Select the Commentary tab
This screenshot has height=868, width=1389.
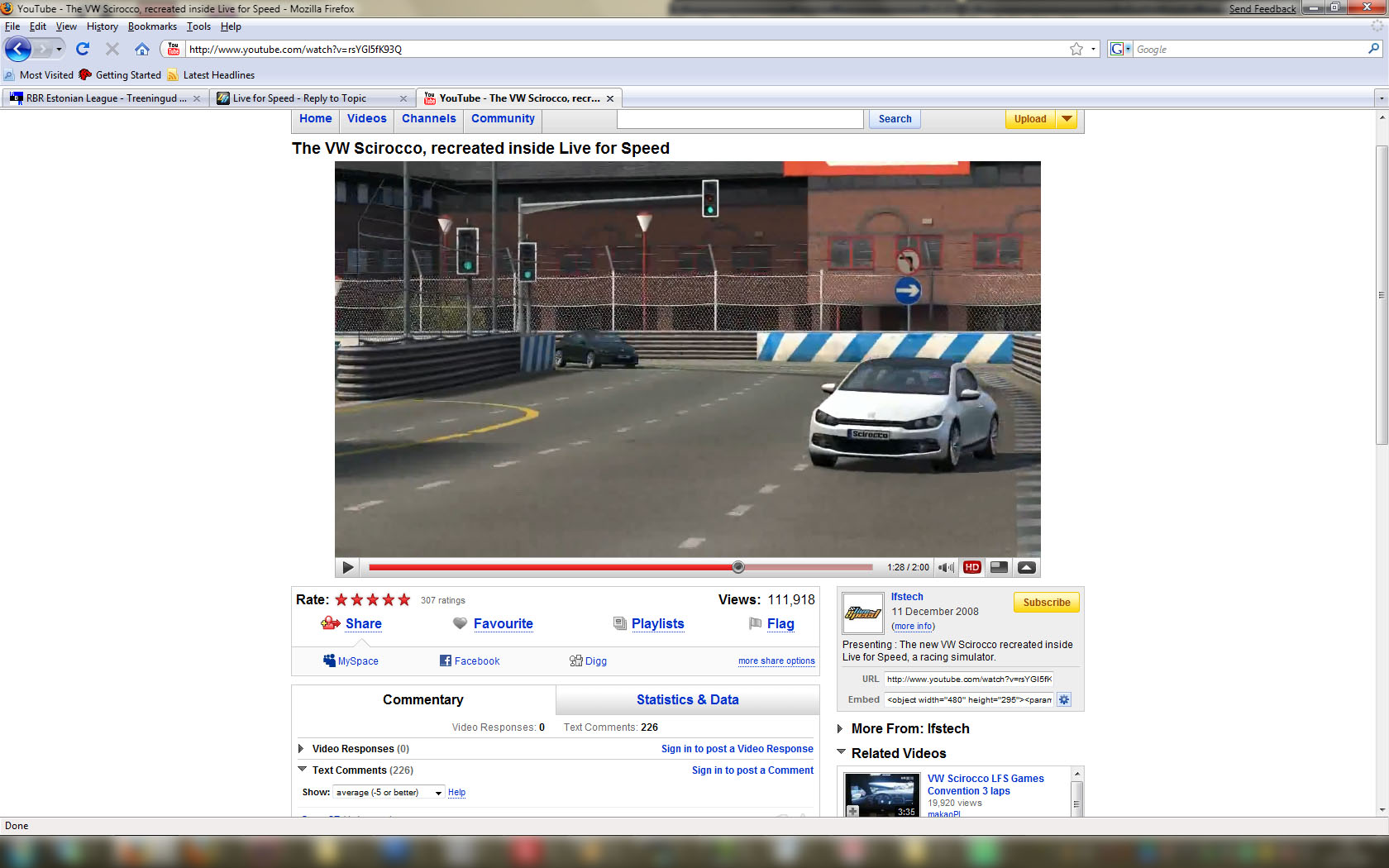pyautogui.click(x=423, y=699)
